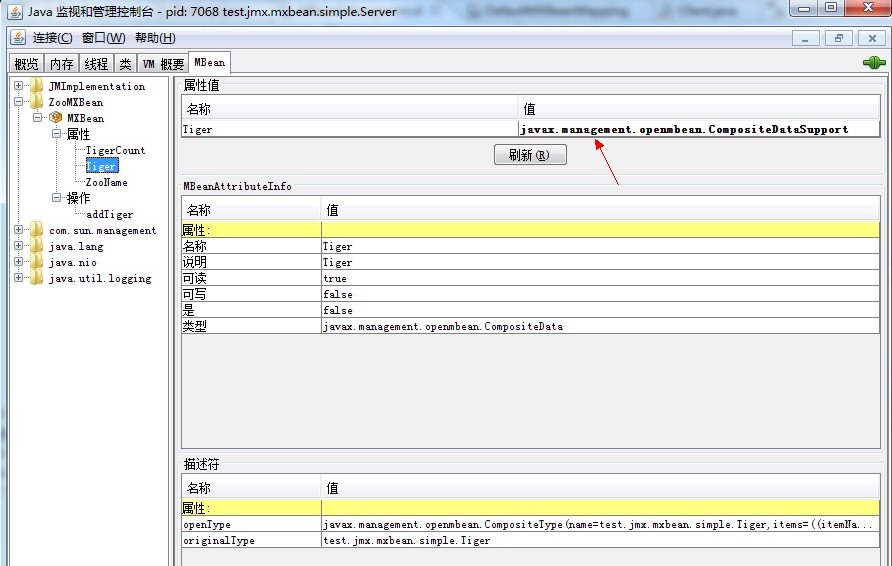
Task: Open the 连接(C) menu
Action: (52, 38)
